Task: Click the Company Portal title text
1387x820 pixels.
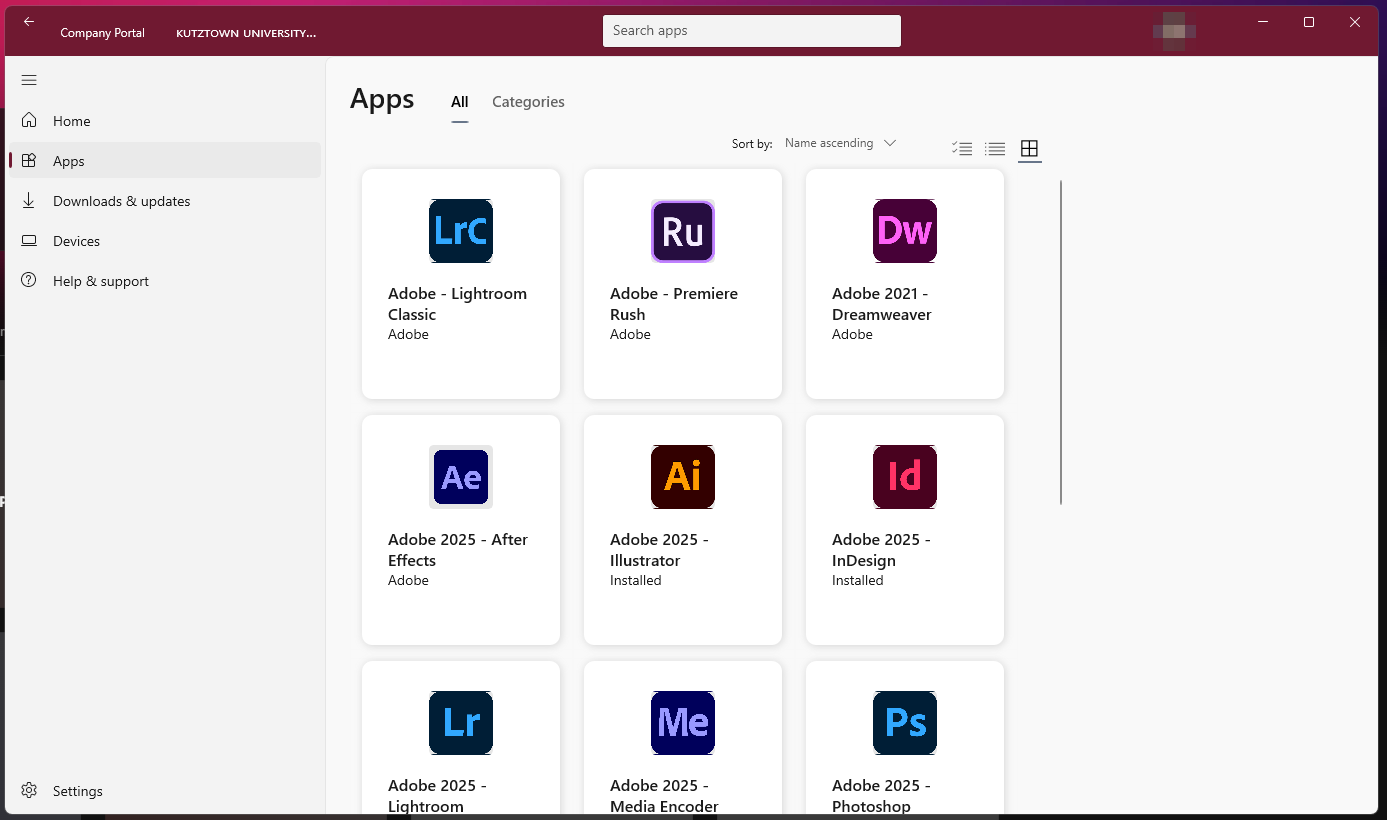Action: pyautogui.click(x=102, y=33)
